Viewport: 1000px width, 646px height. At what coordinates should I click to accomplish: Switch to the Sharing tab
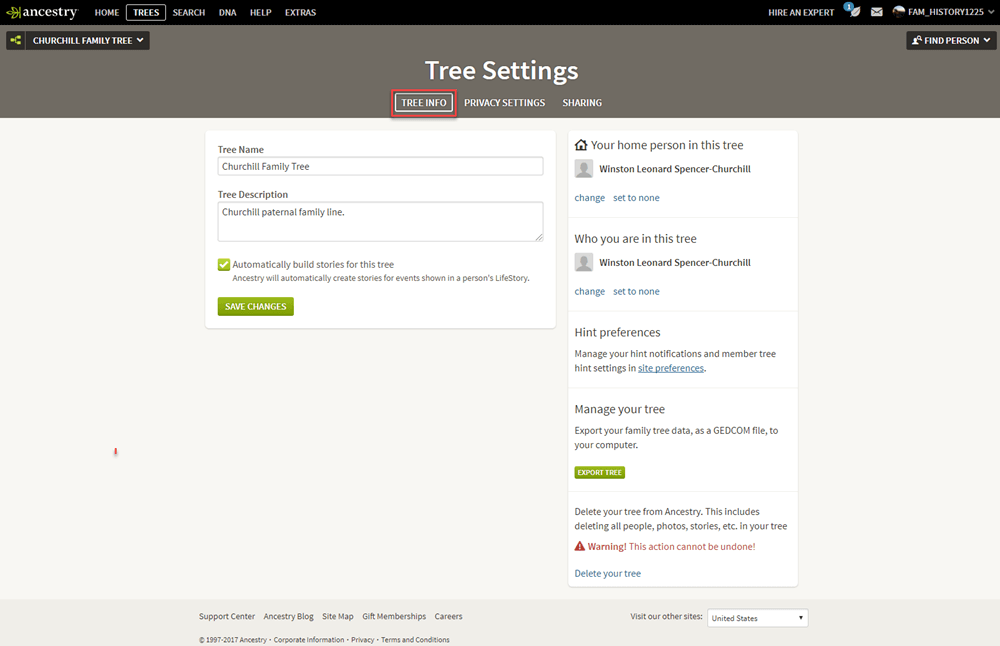pyautogui.click(x=582, y=103)
